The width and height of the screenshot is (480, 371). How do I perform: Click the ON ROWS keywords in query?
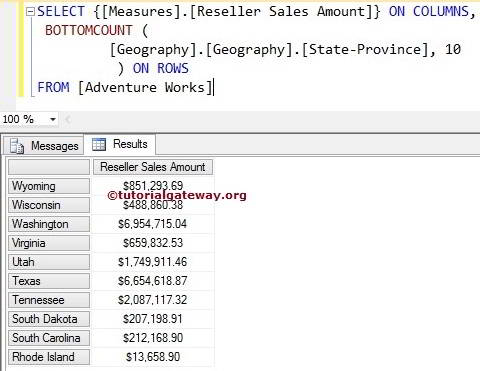tap(161, 68)
